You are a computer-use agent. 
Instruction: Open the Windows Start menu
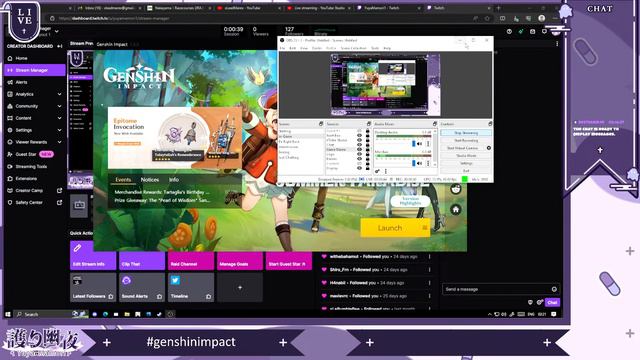[8, 314]
